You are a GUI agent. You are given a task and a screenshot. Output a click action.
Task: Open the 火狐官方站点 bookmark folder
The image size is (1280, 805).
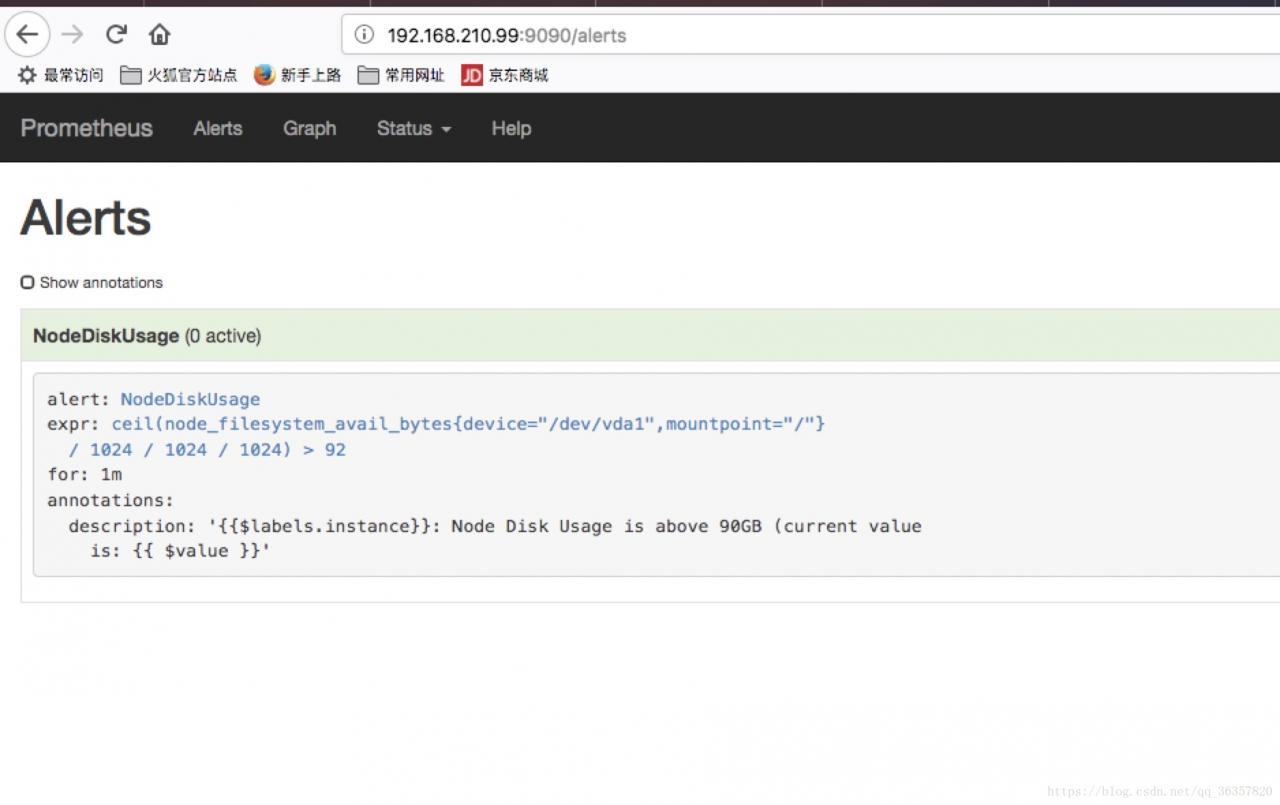179,75
